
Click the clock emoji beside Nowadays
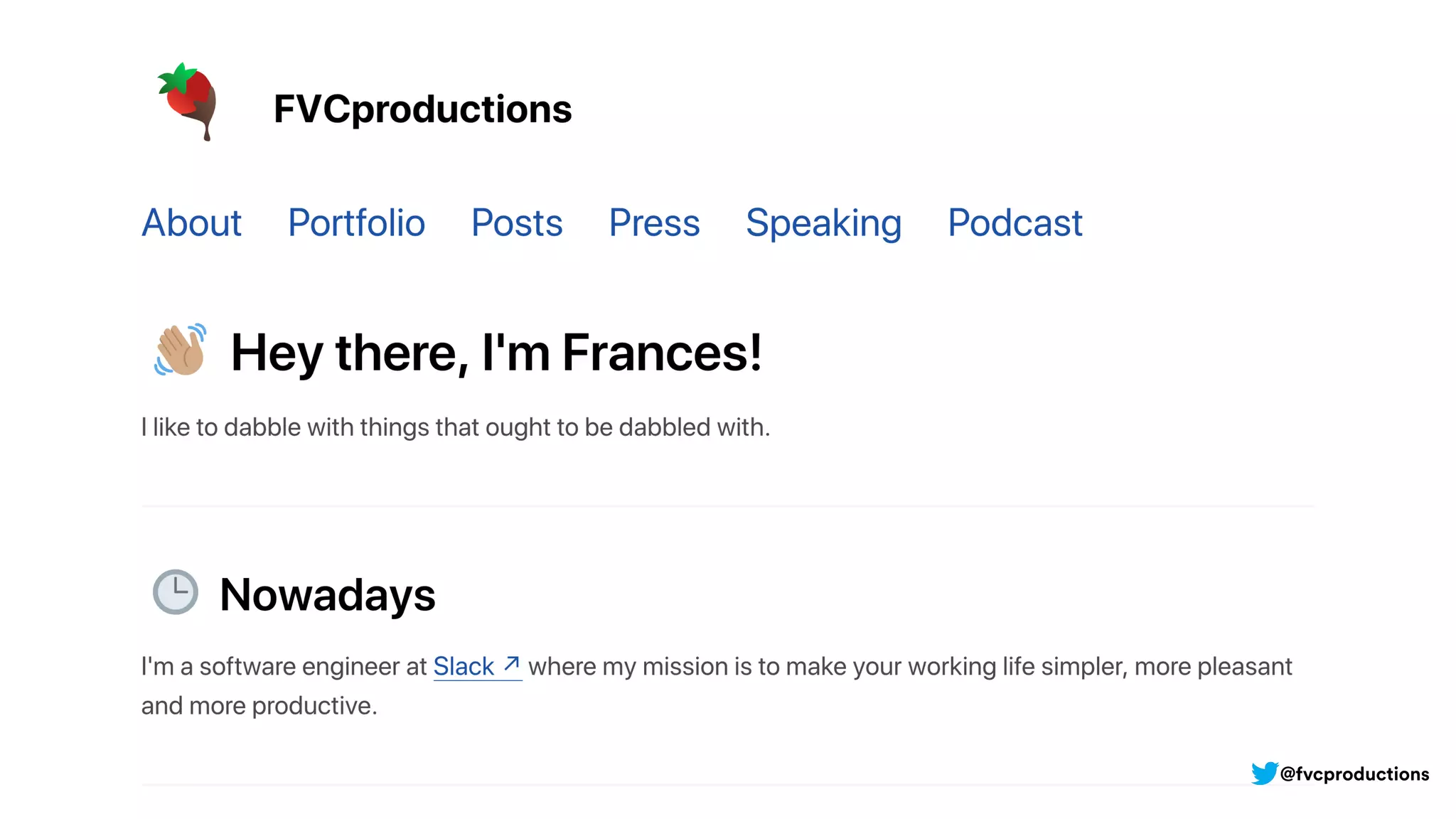pos(175,591)
